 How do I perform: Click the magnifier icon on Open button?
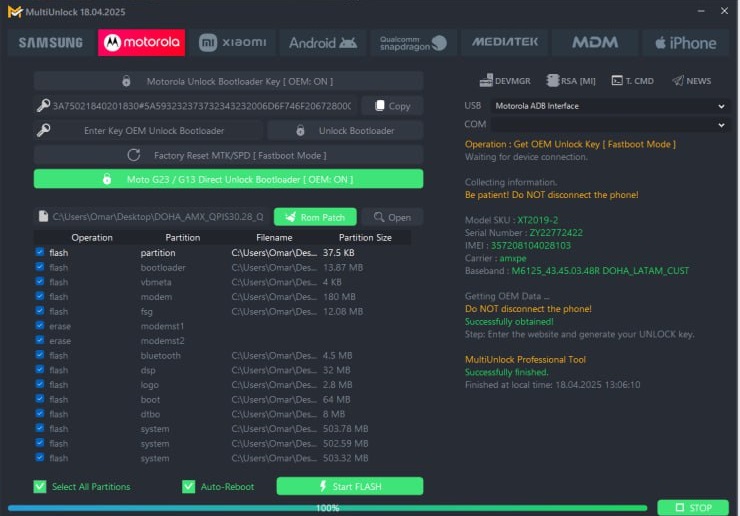coord(378,217)
